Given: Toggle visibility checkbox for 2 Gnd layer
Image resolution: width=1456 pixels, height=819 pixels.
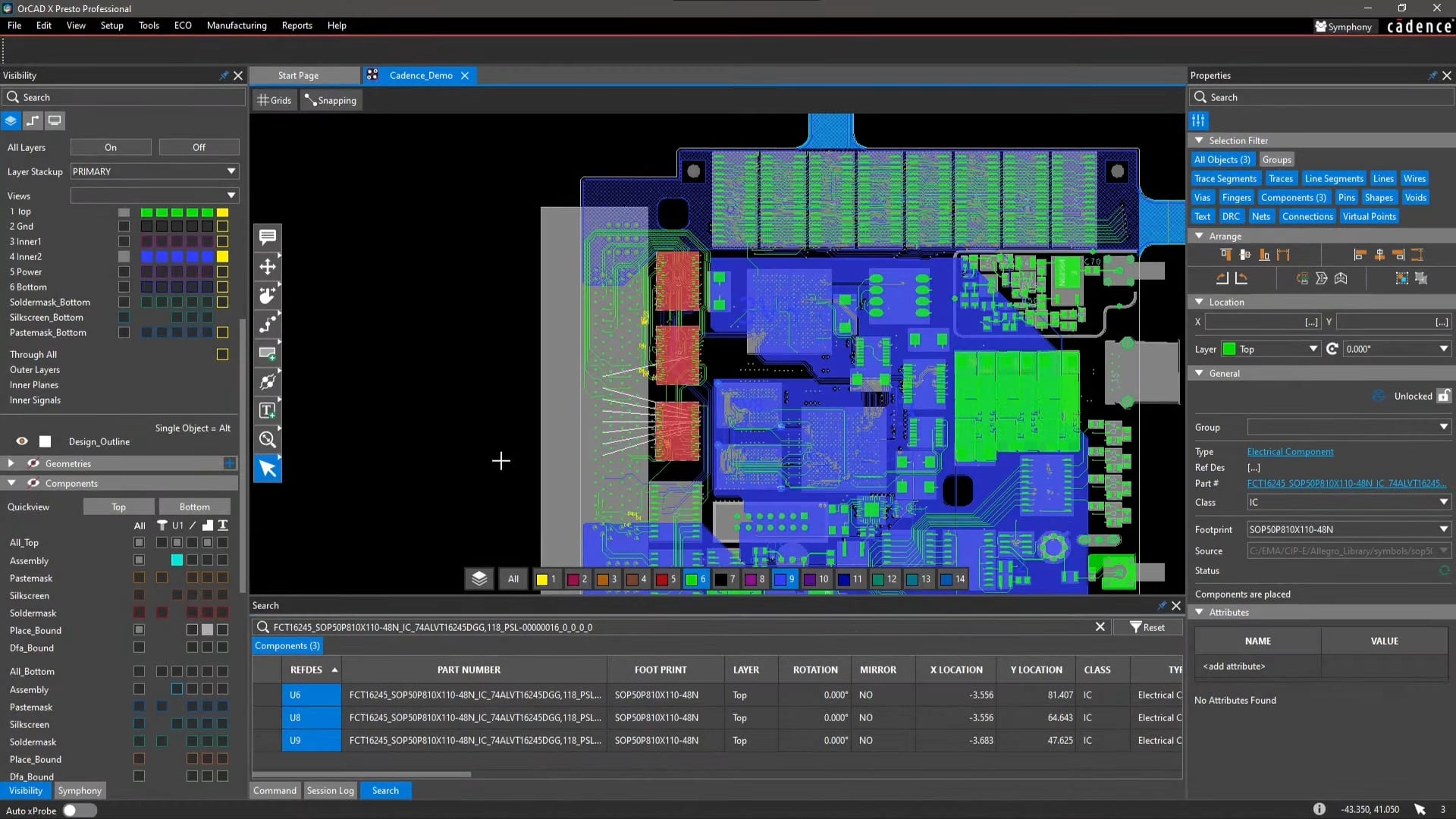Looking at the screenshot, I should click(124, 226).
